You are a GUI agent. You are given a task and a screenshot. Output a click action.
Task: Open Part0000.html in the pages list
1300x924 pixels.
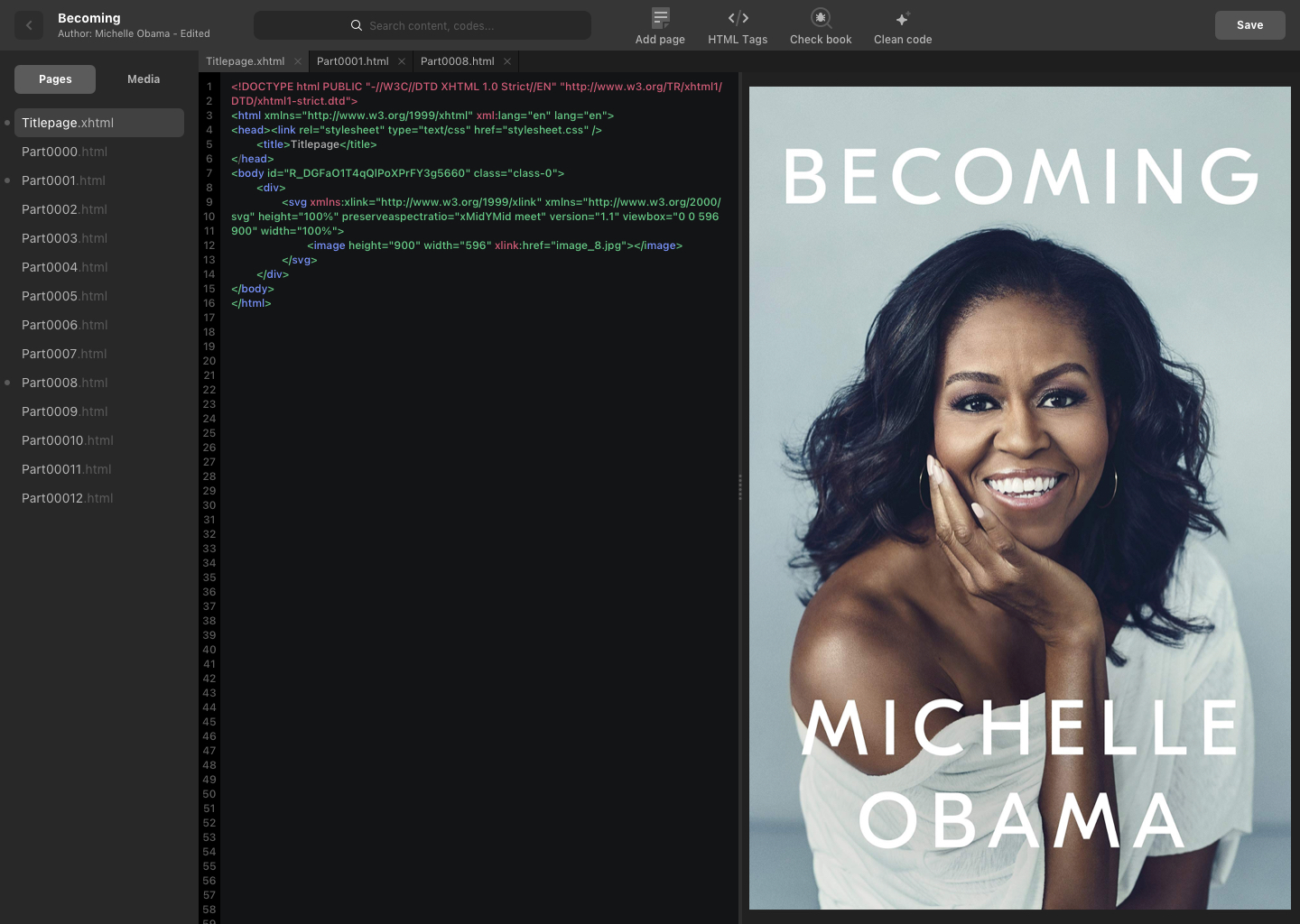99,152
